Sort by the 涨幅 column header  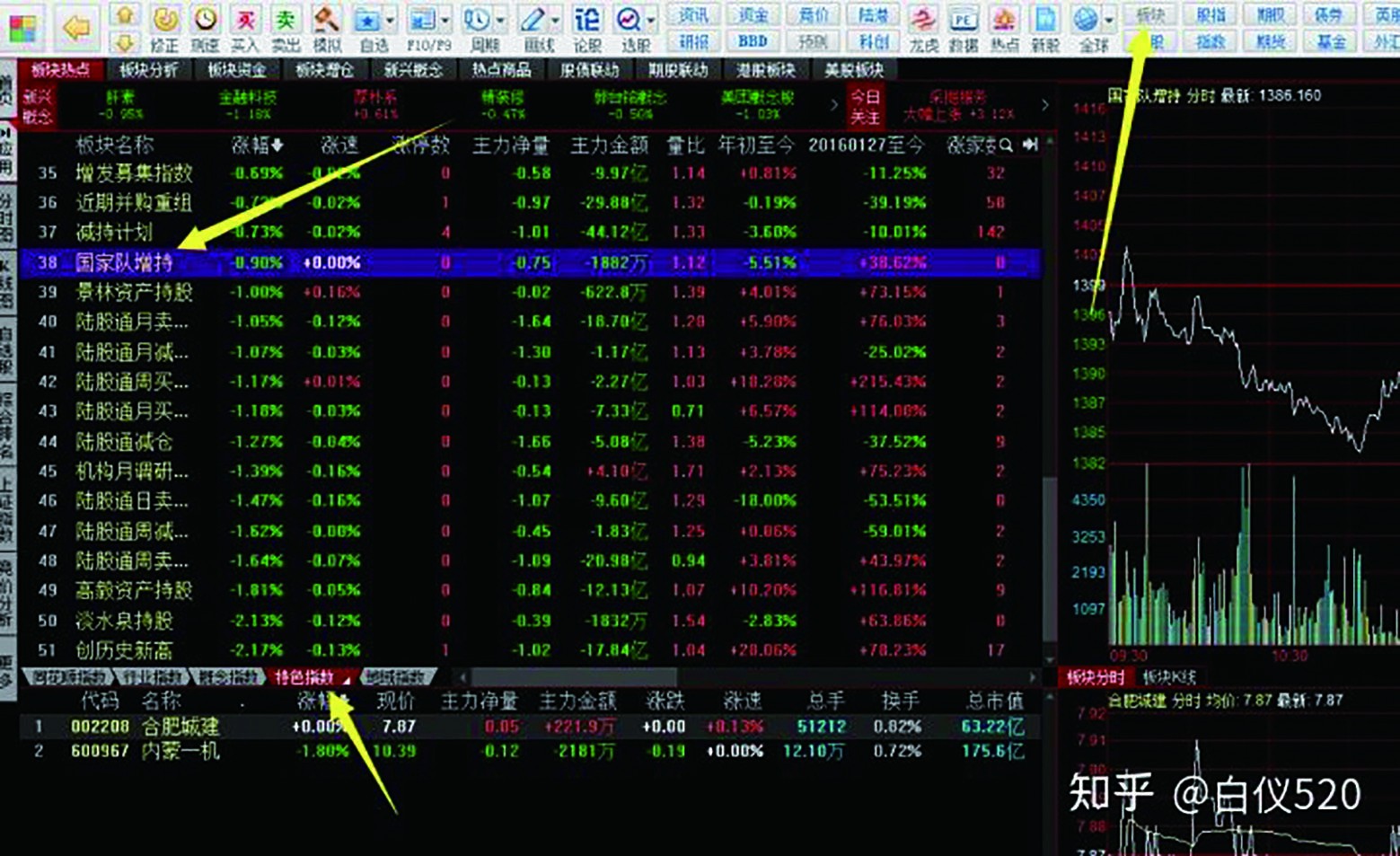[x=256, y=145]
